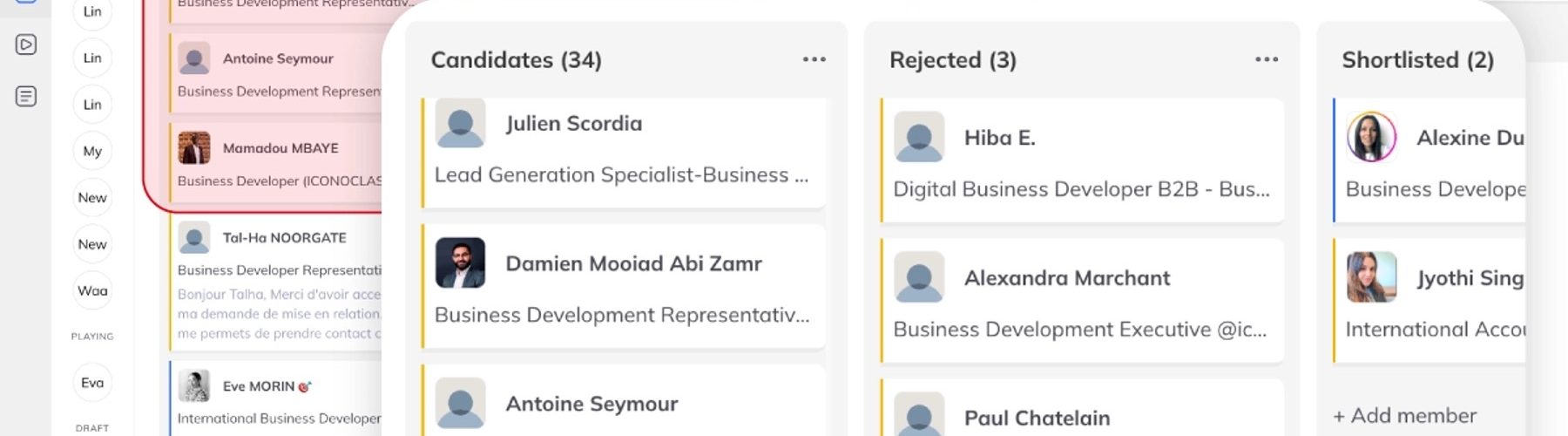Open Alexandra Marchant's rejected card
Viewport: 1568px width, 436px height.
point(1082,301)
